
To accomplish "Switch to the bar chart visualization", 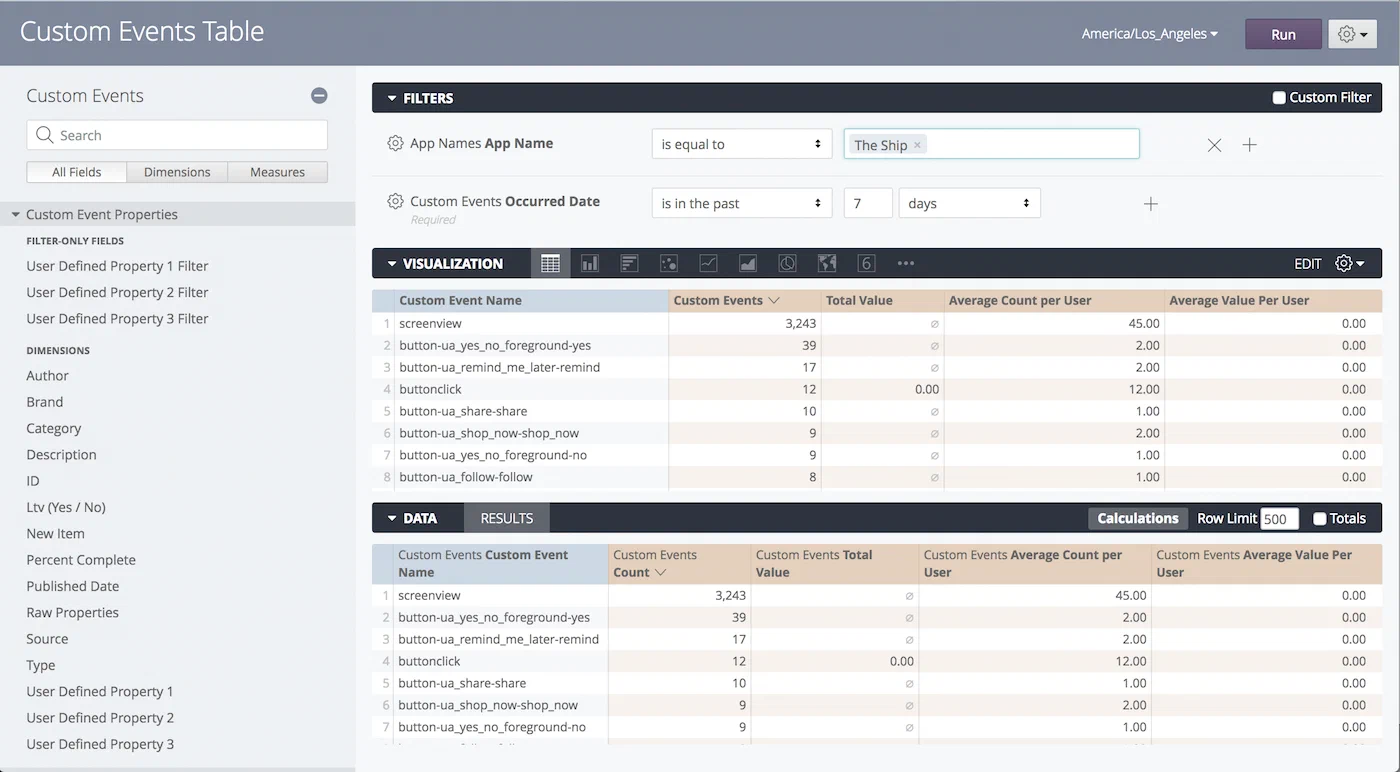I will click(589, 263).
